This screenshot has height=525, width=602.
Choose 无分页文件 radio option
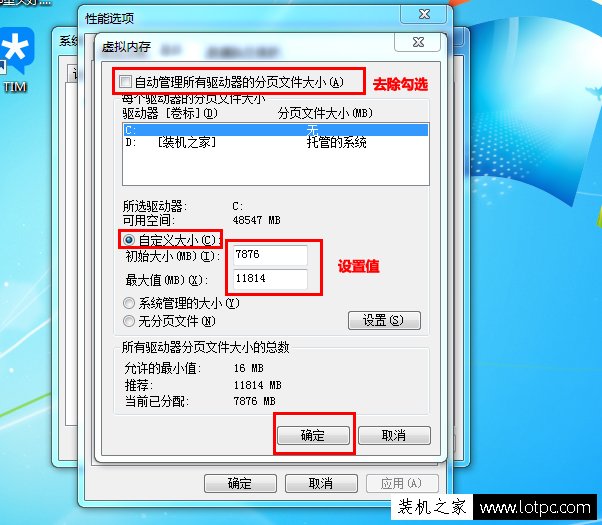[x=129, y=321]
